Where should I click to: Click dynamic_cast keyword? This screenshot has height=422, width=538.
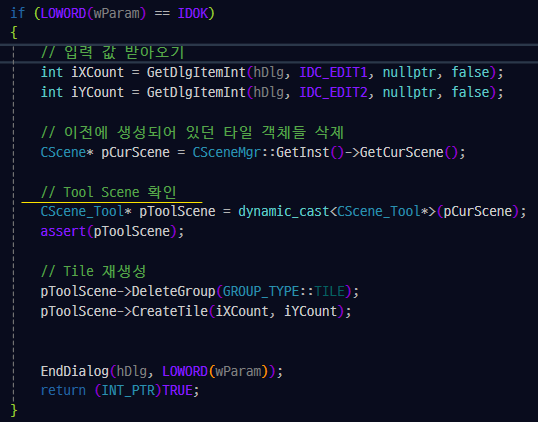click(284, 211)
